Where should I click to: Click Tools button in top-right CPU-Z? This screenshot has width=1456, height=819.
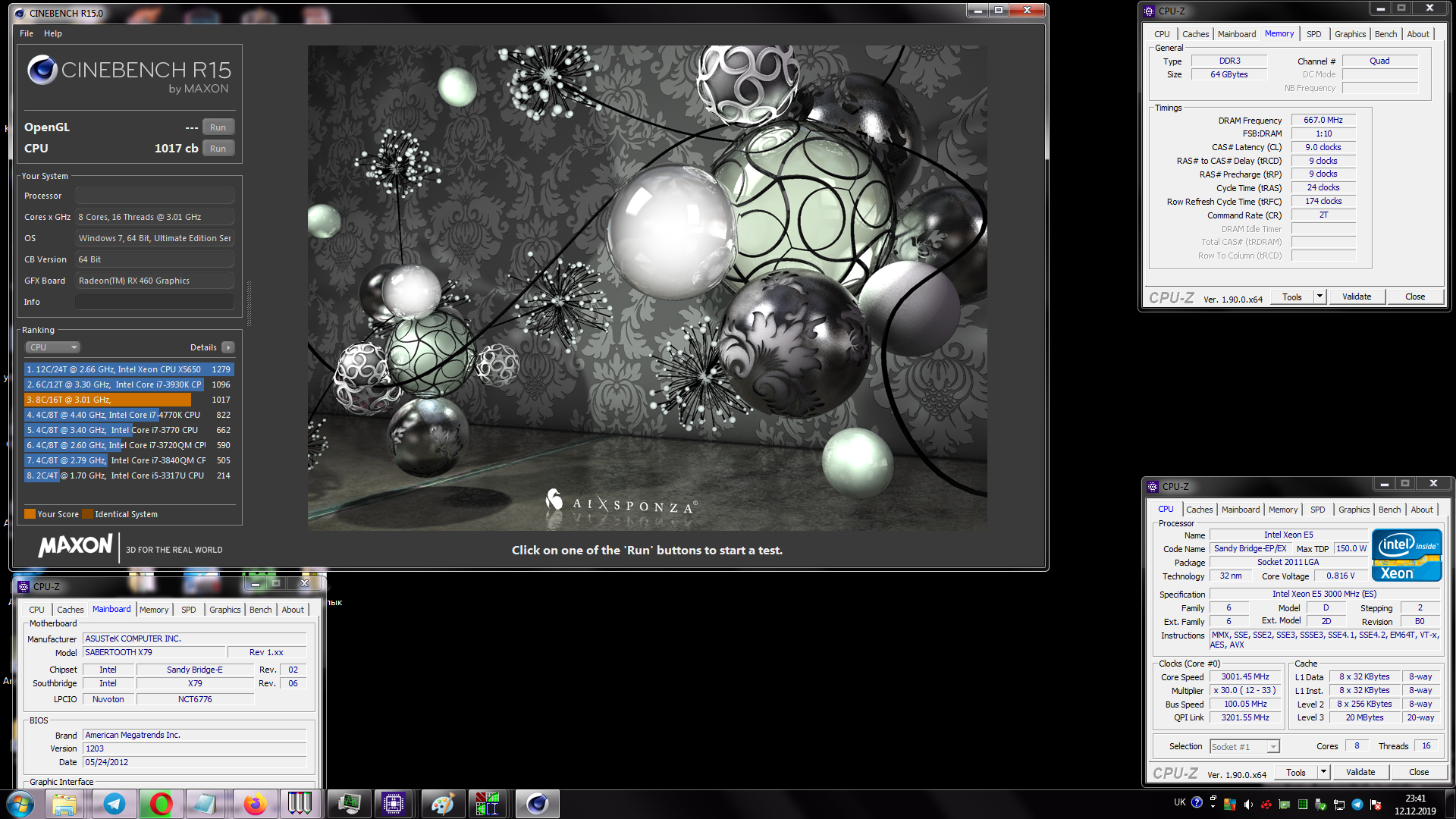click(x=1292, y=297)
